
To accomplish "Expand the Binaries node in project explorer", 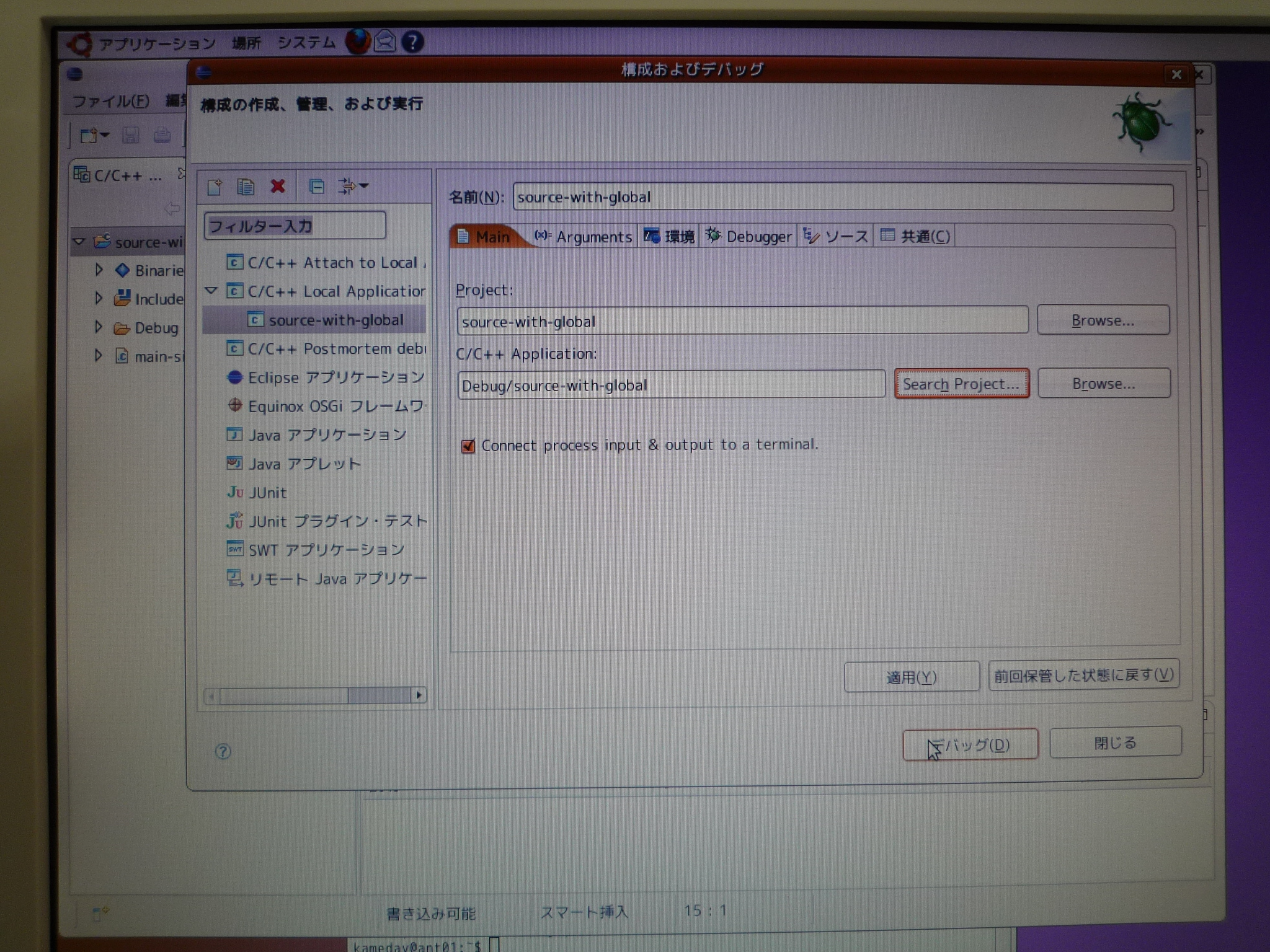I will click(x=99, y=270).
